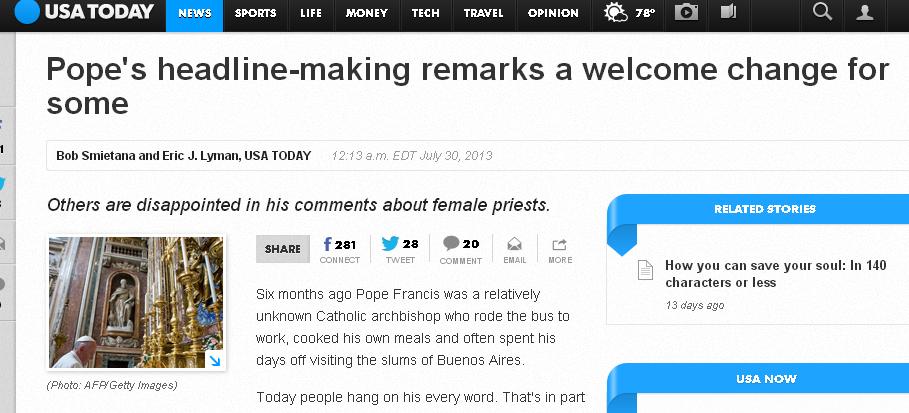Open the Money section

(366, 14)
